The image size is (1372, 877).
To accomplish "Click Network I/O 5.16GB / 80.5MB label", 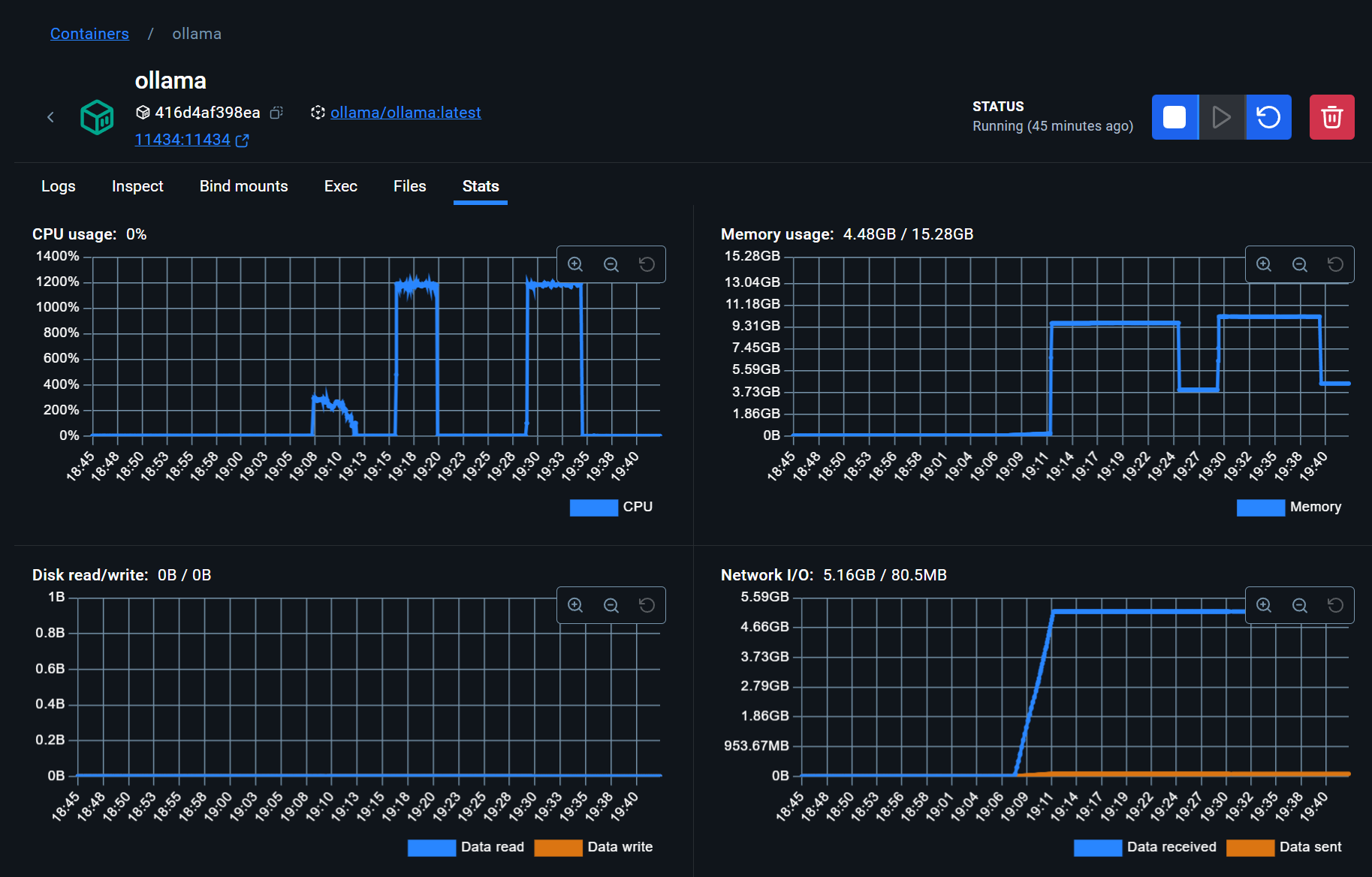I will pos(834,575).
